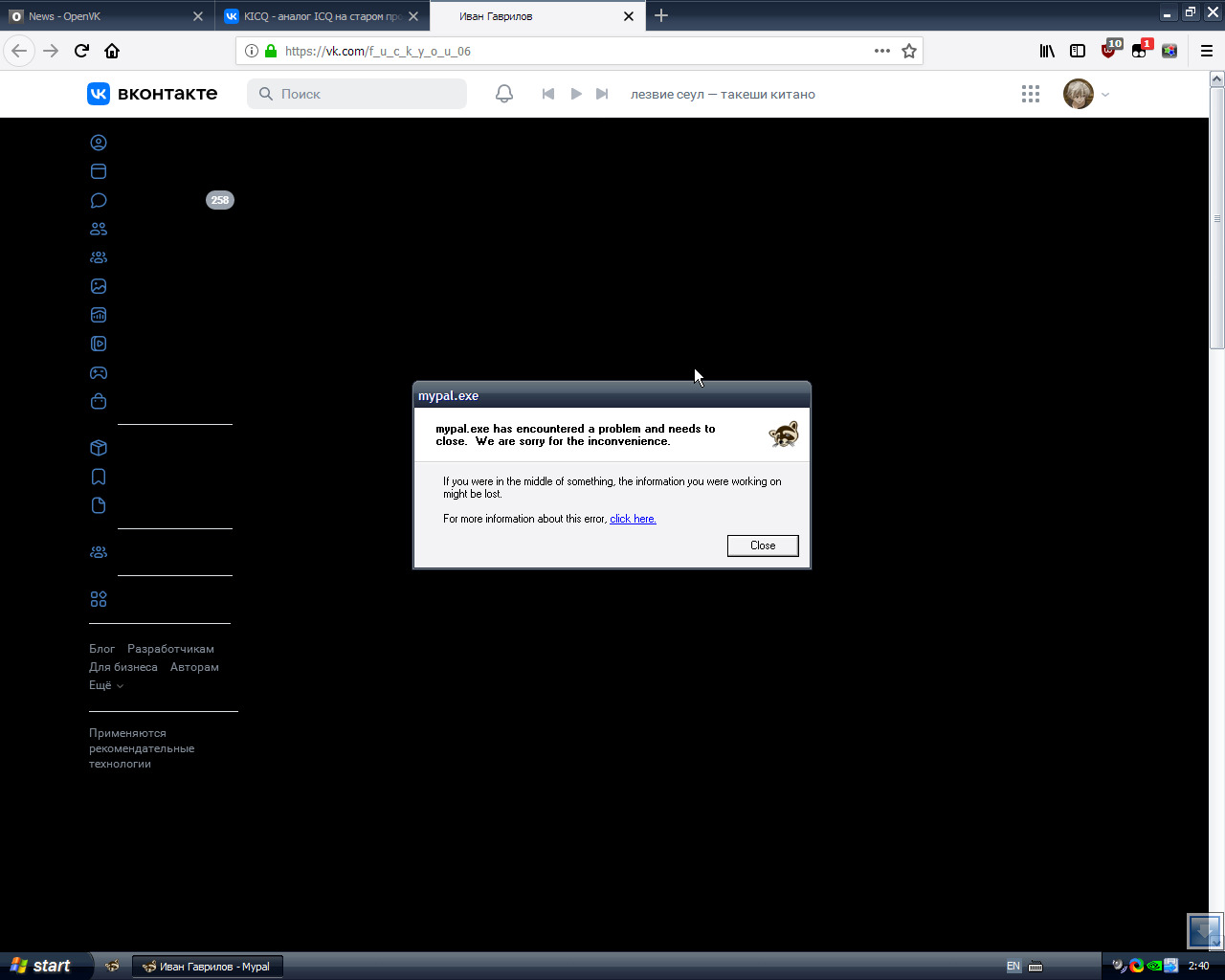
Task: Toggle the Firefox sidebar view button
Action: 1078,51
